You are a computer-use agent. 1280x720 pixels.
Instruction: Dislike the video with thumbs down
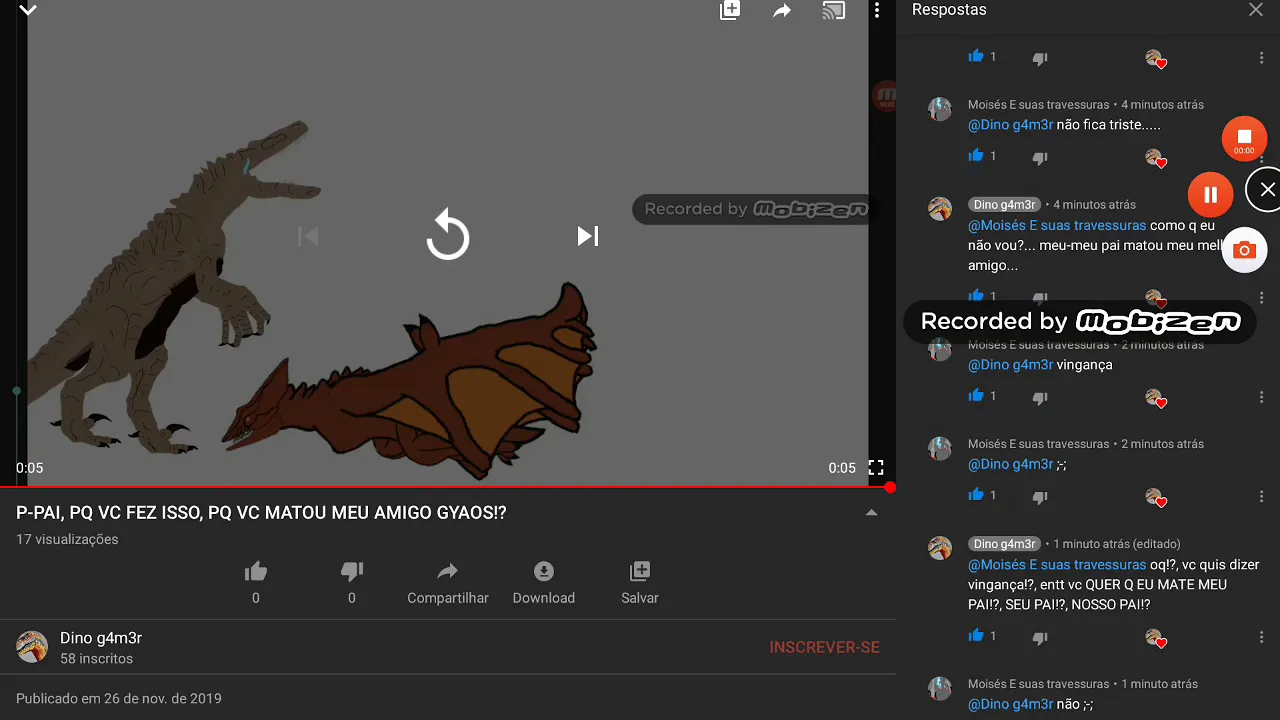[x=351, y=572]
